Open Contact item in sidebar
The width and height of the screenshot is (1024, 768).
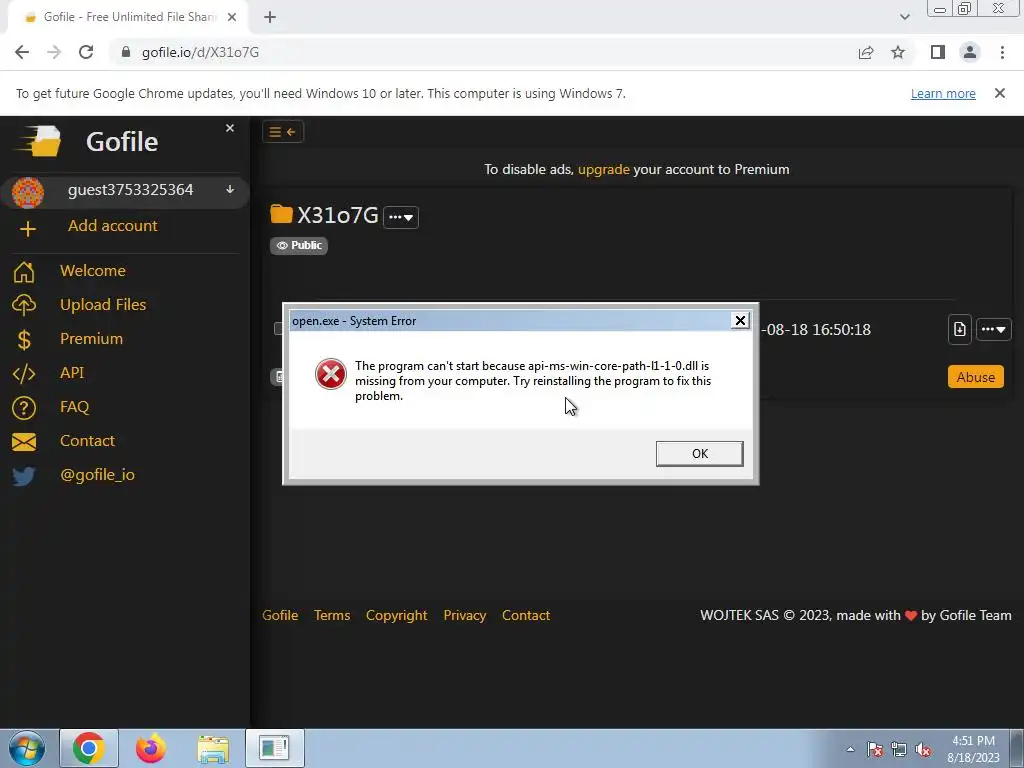[88, 440]
